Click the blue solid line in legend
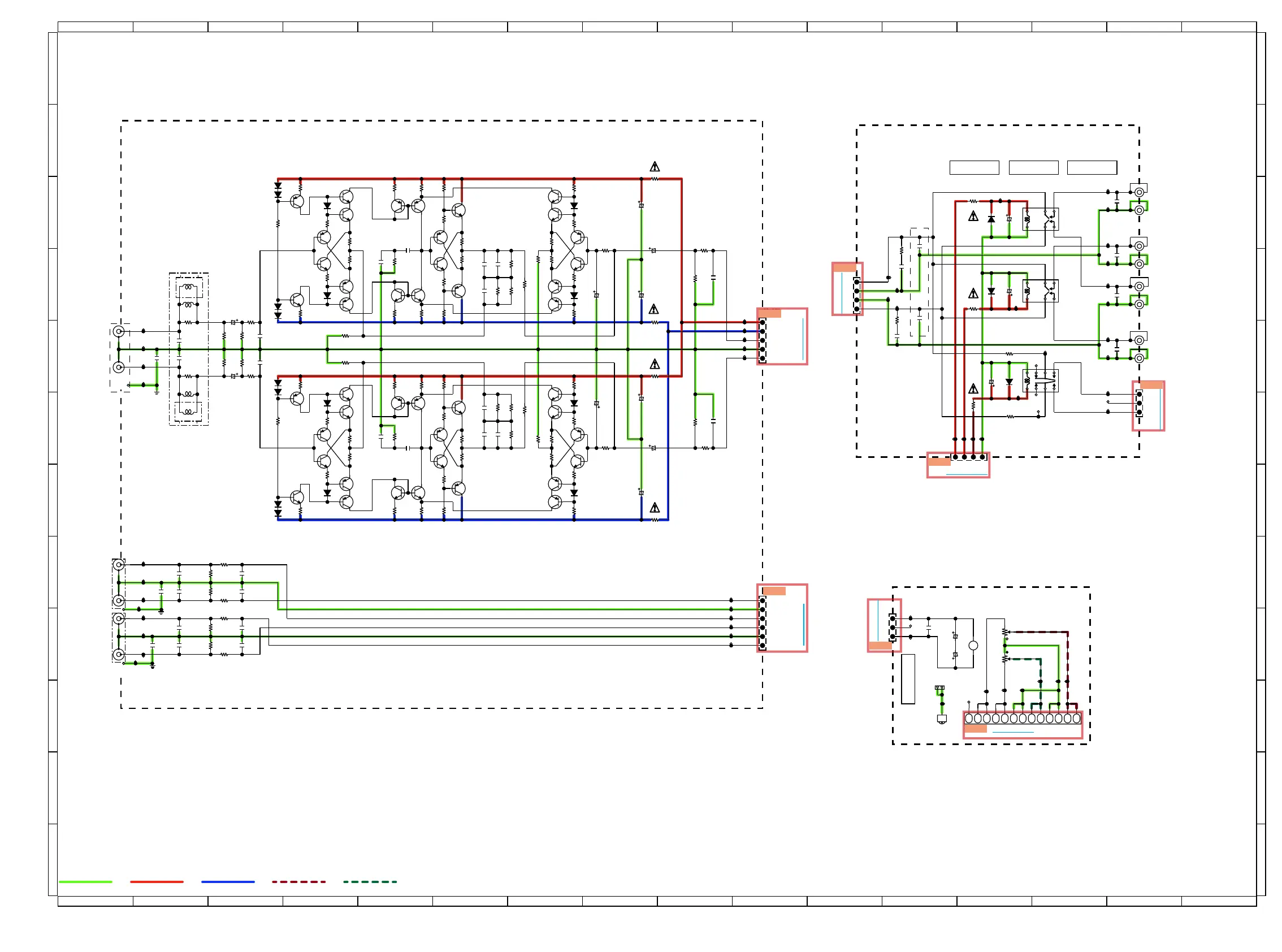Viewport: 1282px width, 952px height. pyautogui.click(x=228, y=882)
